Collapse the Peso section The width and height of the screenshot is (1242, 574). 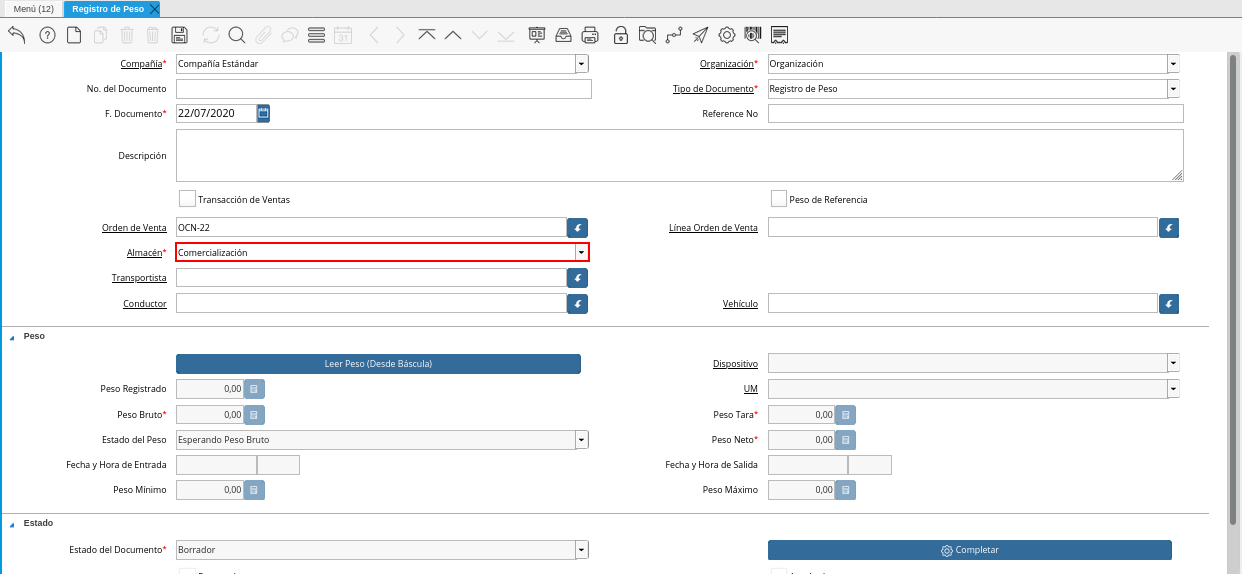[13, 337]
